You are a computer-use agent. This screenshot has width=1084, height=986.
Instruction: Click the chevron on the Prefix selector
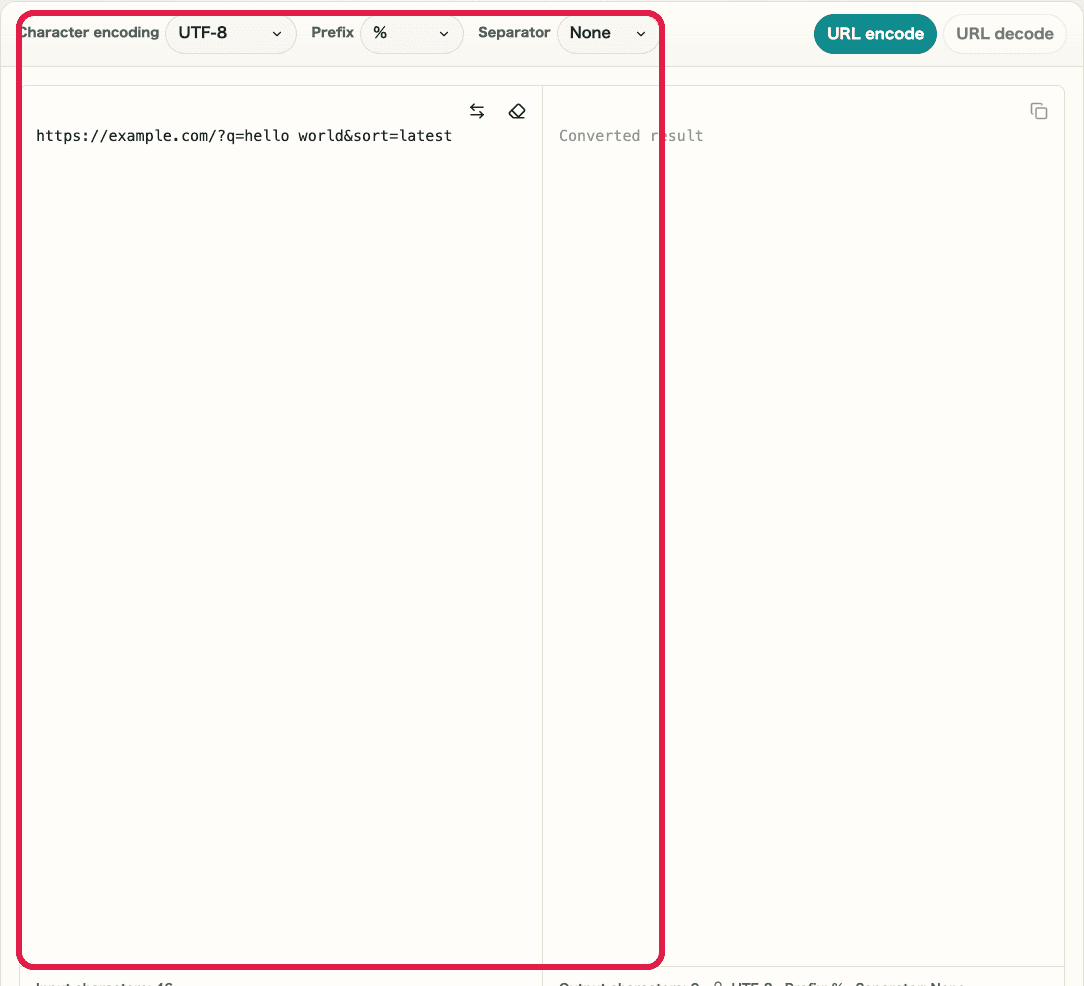pos(443,33)
